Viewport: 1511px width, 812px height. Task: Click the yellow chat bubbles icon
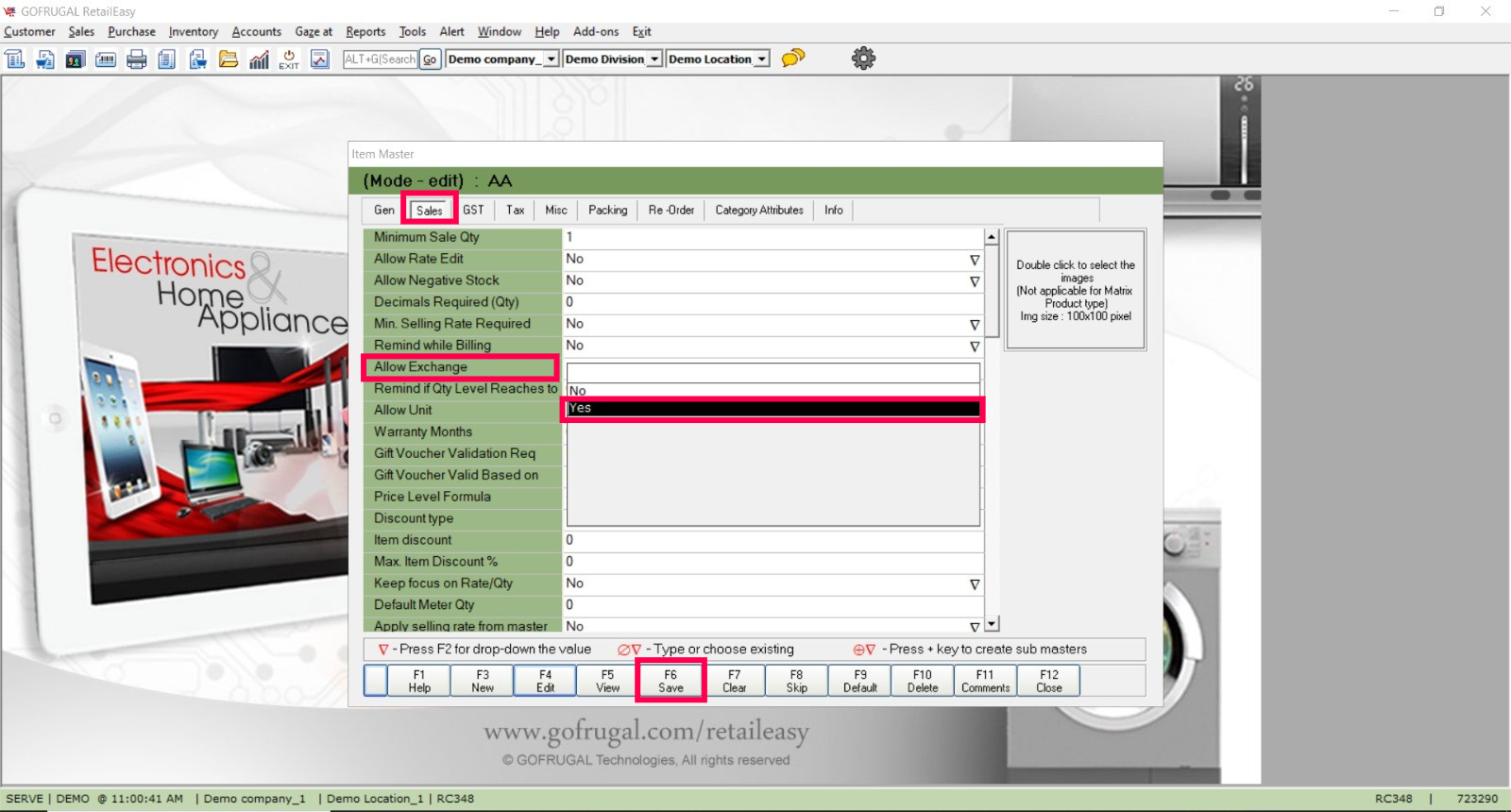(793, 58)
